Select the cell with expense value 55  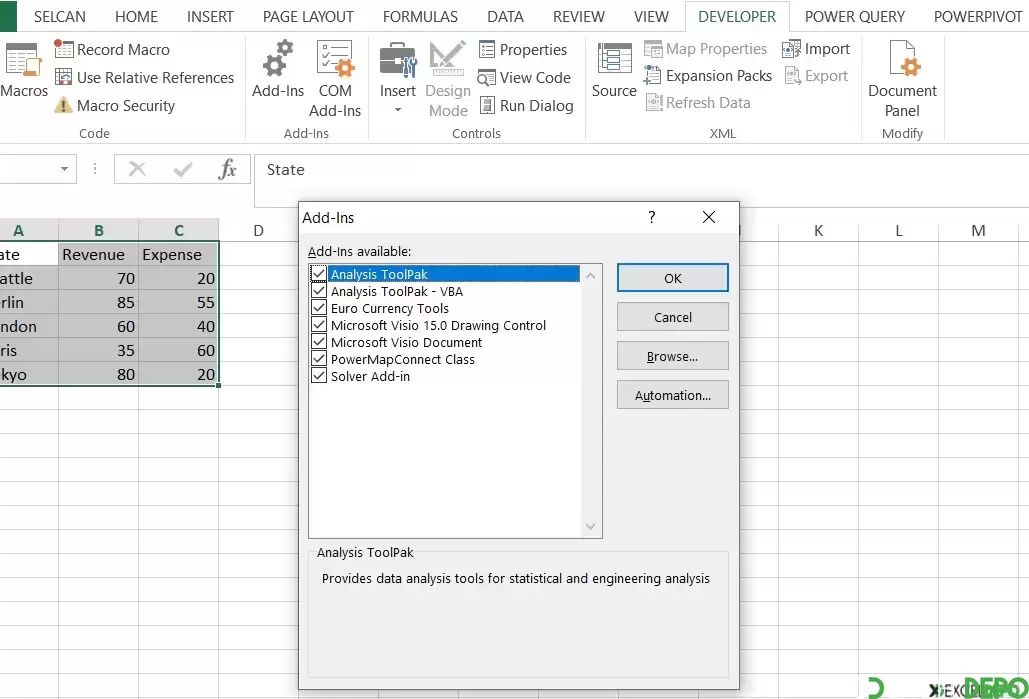(x=178, y=303)
